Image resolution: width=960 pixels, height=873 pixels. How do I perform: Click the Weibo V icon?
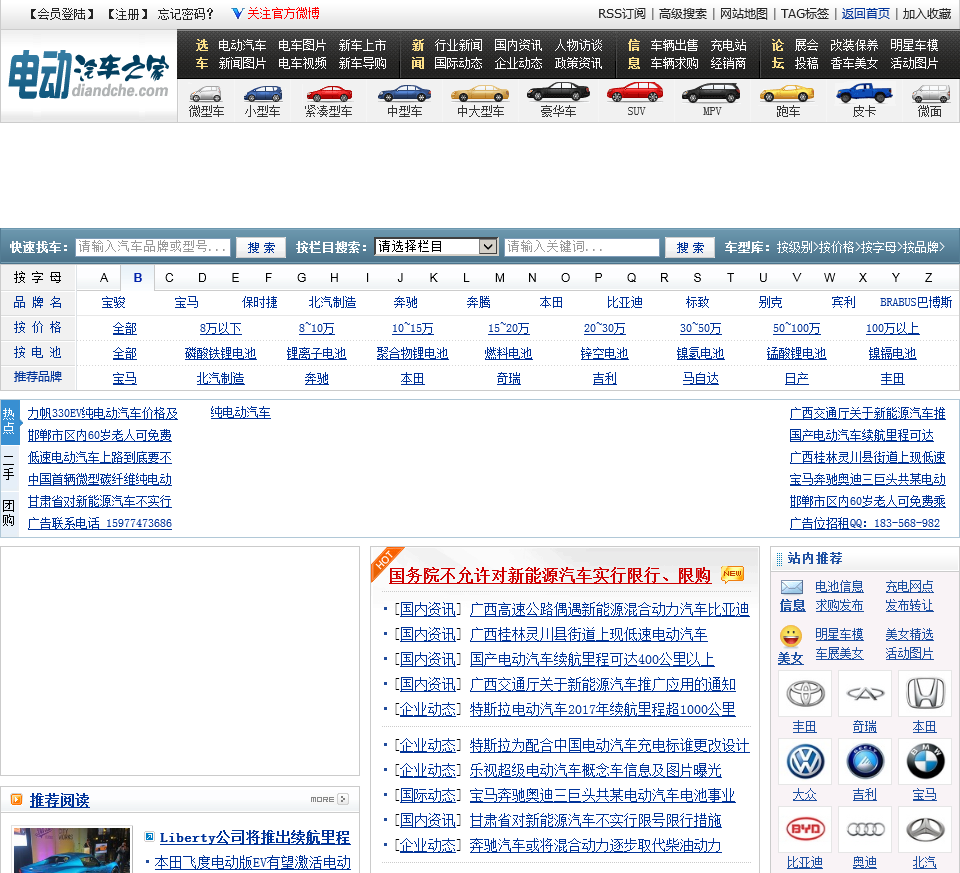[238, 13]
